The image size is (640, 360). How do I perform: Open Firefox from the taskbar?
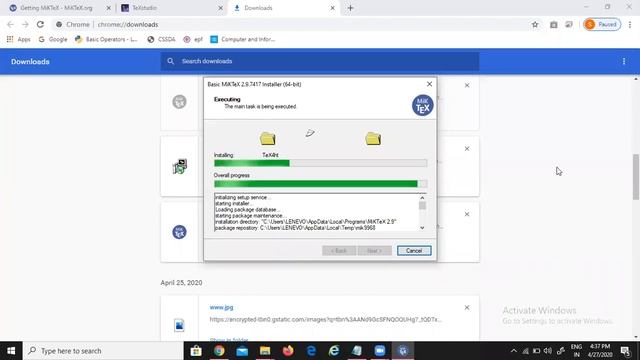pos(288,351)
